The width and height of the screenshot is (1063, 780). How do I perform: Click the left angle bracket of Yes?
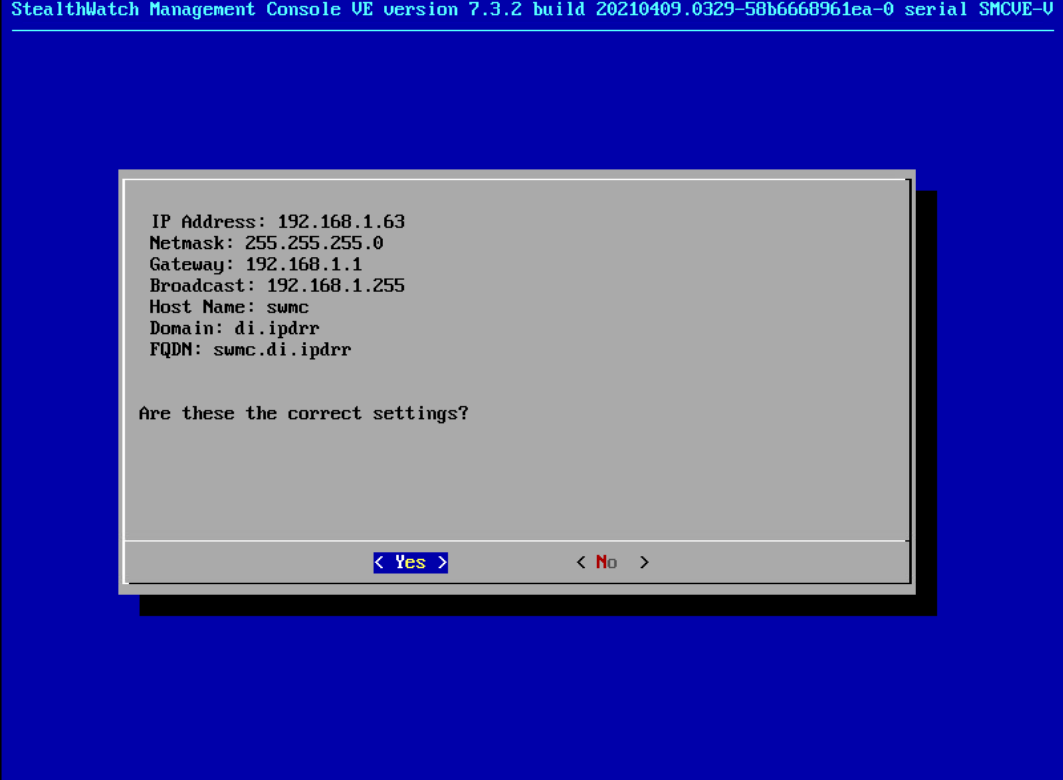379,562
